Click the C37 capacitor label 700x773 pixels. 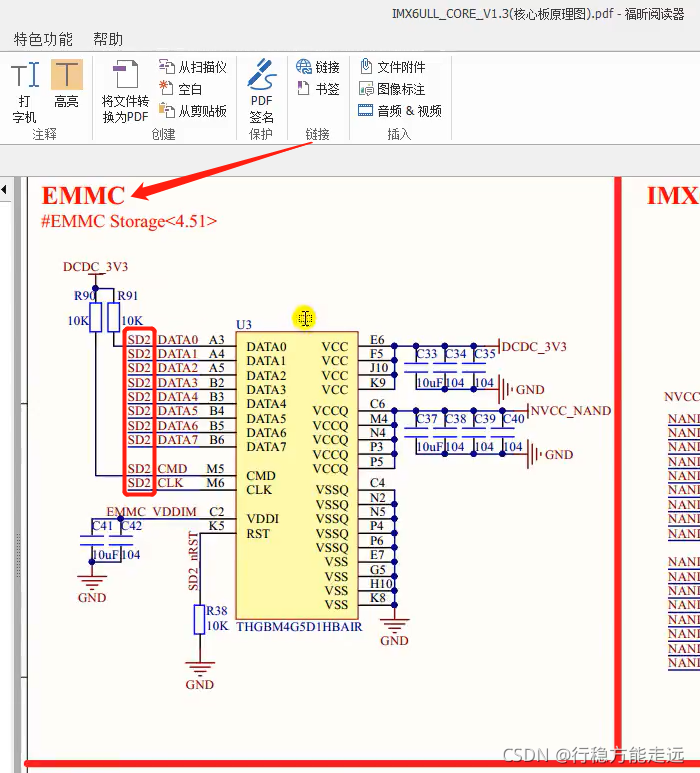pyautogui.click(x=427, y=419)
